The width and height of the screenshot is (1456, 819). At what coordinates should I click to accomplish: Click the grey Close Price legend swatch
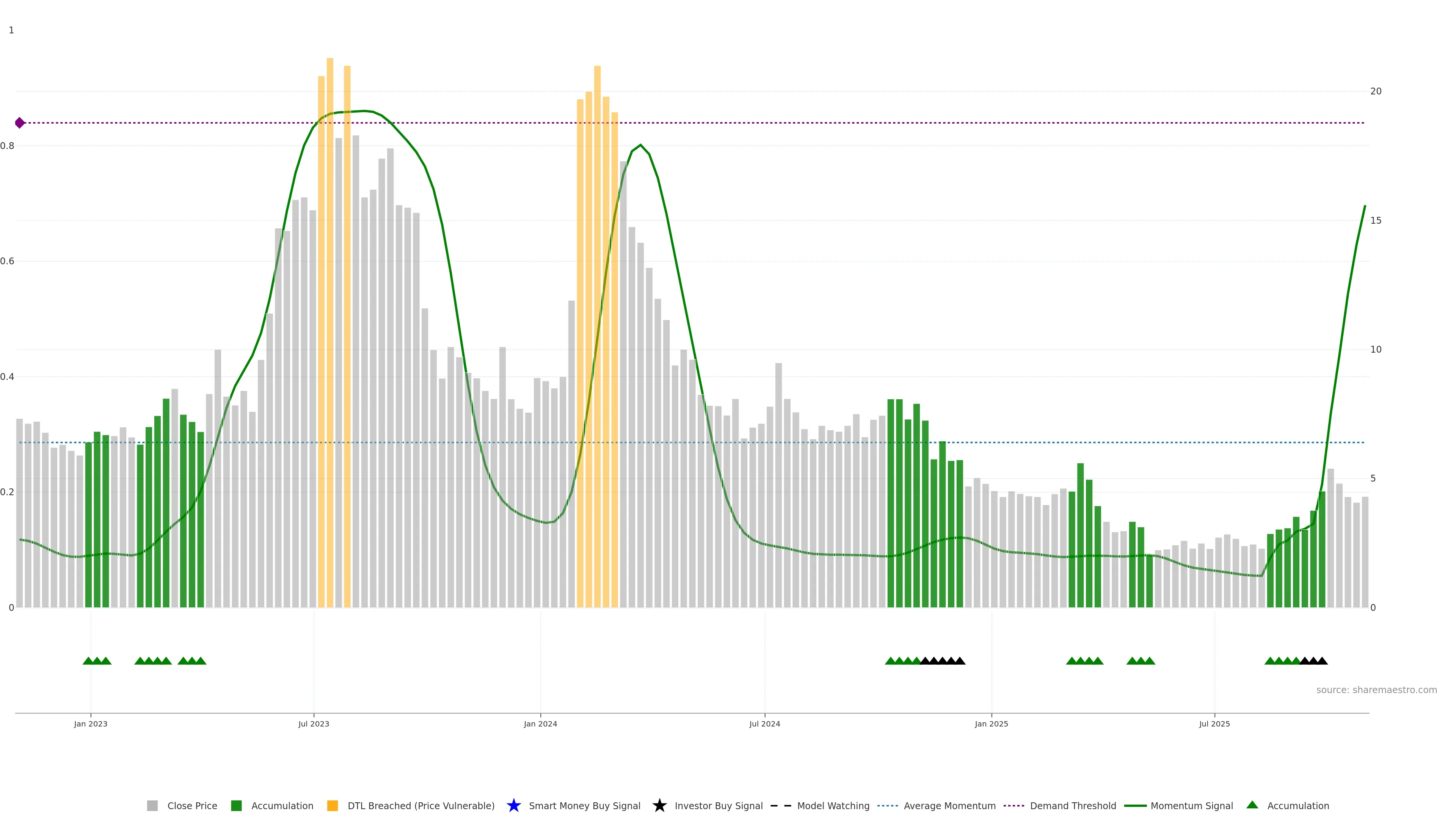click(x=152, y=805)
